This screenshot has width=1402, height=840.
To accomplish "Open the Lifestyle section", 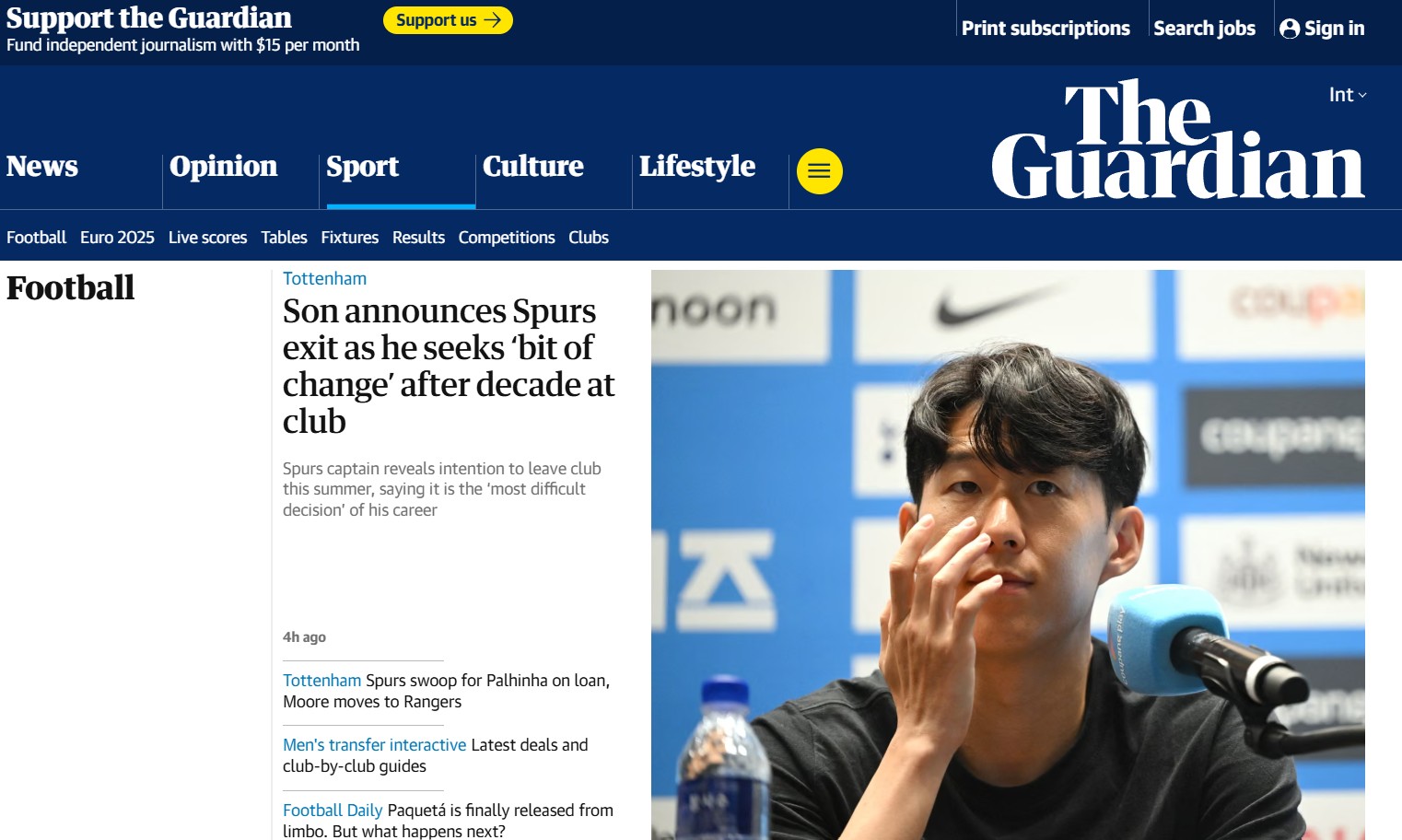I will (x=696, y=167).
